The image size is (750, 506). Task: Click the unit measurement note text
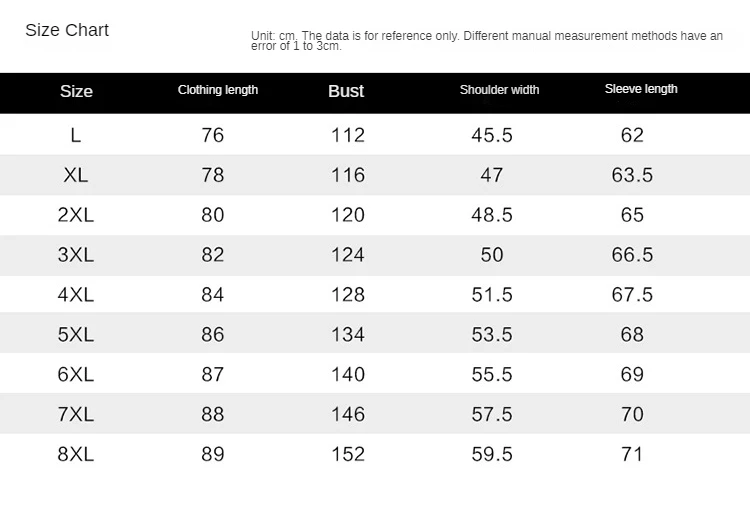pos(486,40)
